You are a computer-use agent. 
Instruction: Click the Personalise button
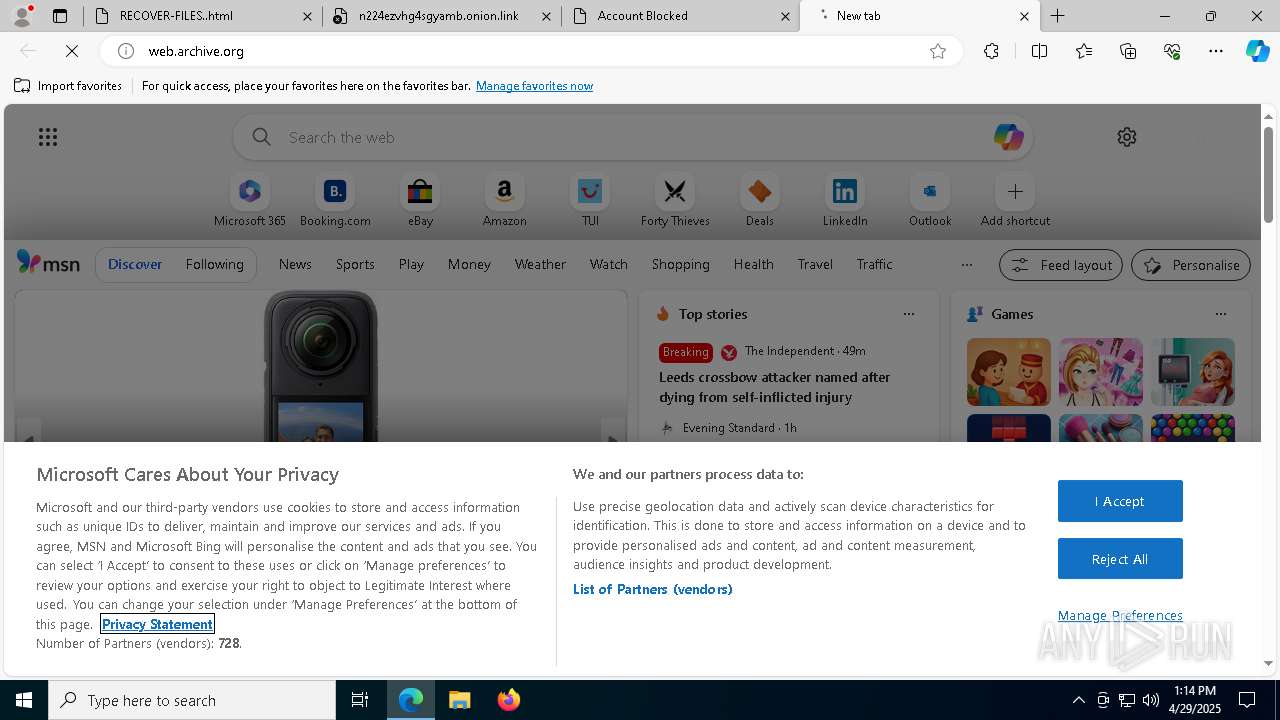(x=1190, y=265)
